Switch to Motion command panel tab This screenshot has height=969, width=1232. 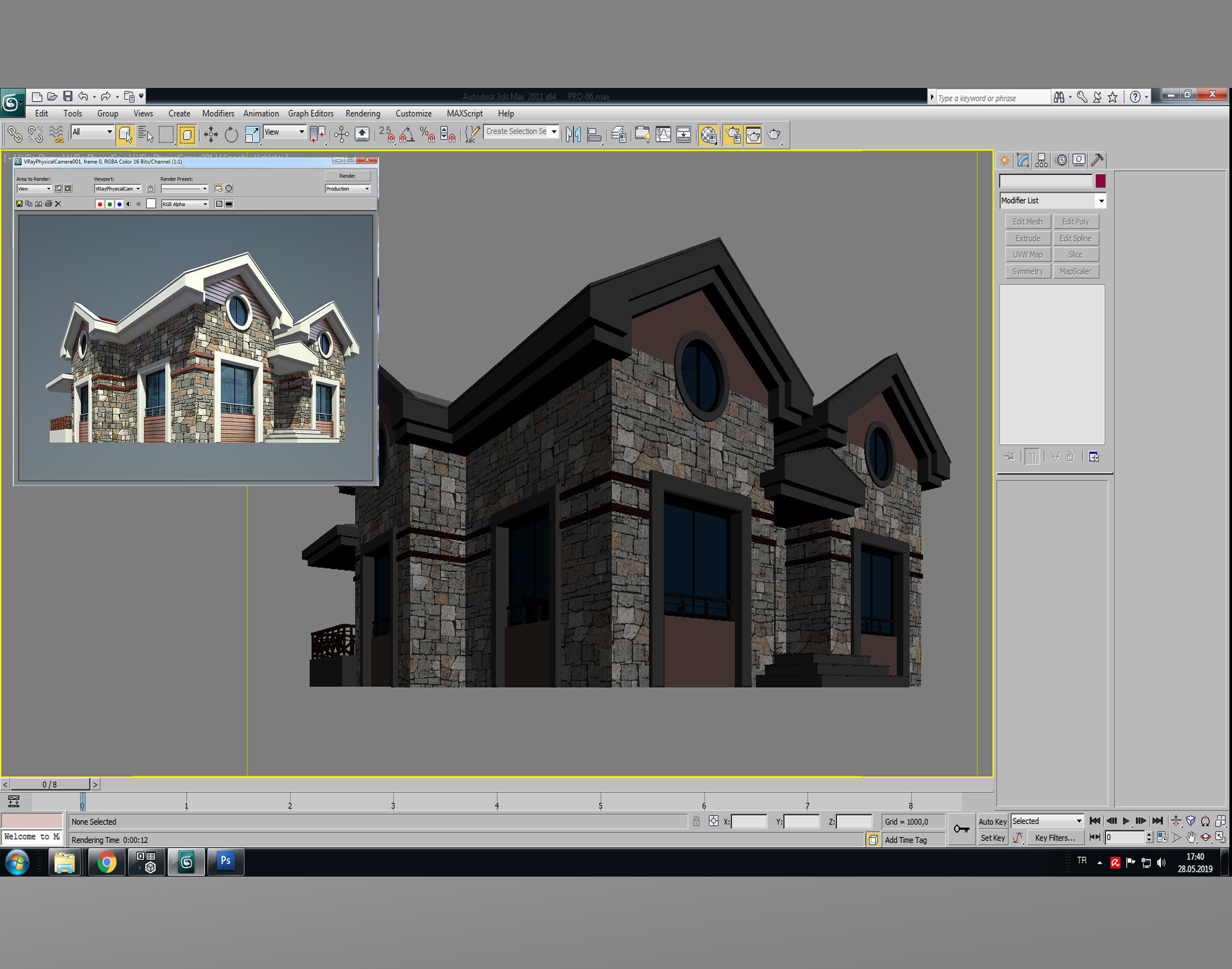click(1061, 160)
